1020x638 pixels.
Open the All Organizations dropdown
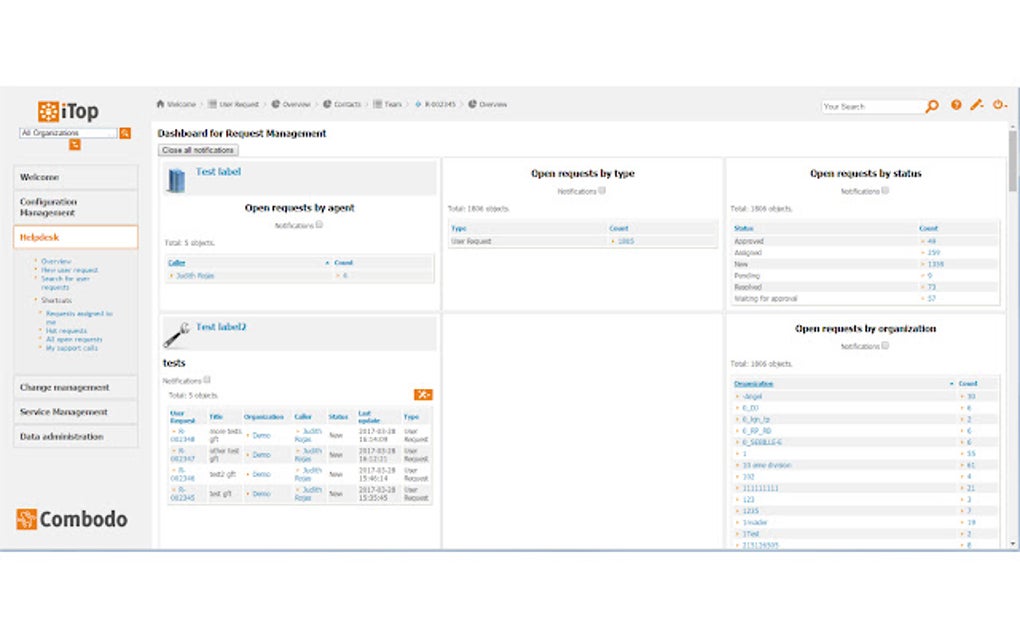[x=68, y=133]
